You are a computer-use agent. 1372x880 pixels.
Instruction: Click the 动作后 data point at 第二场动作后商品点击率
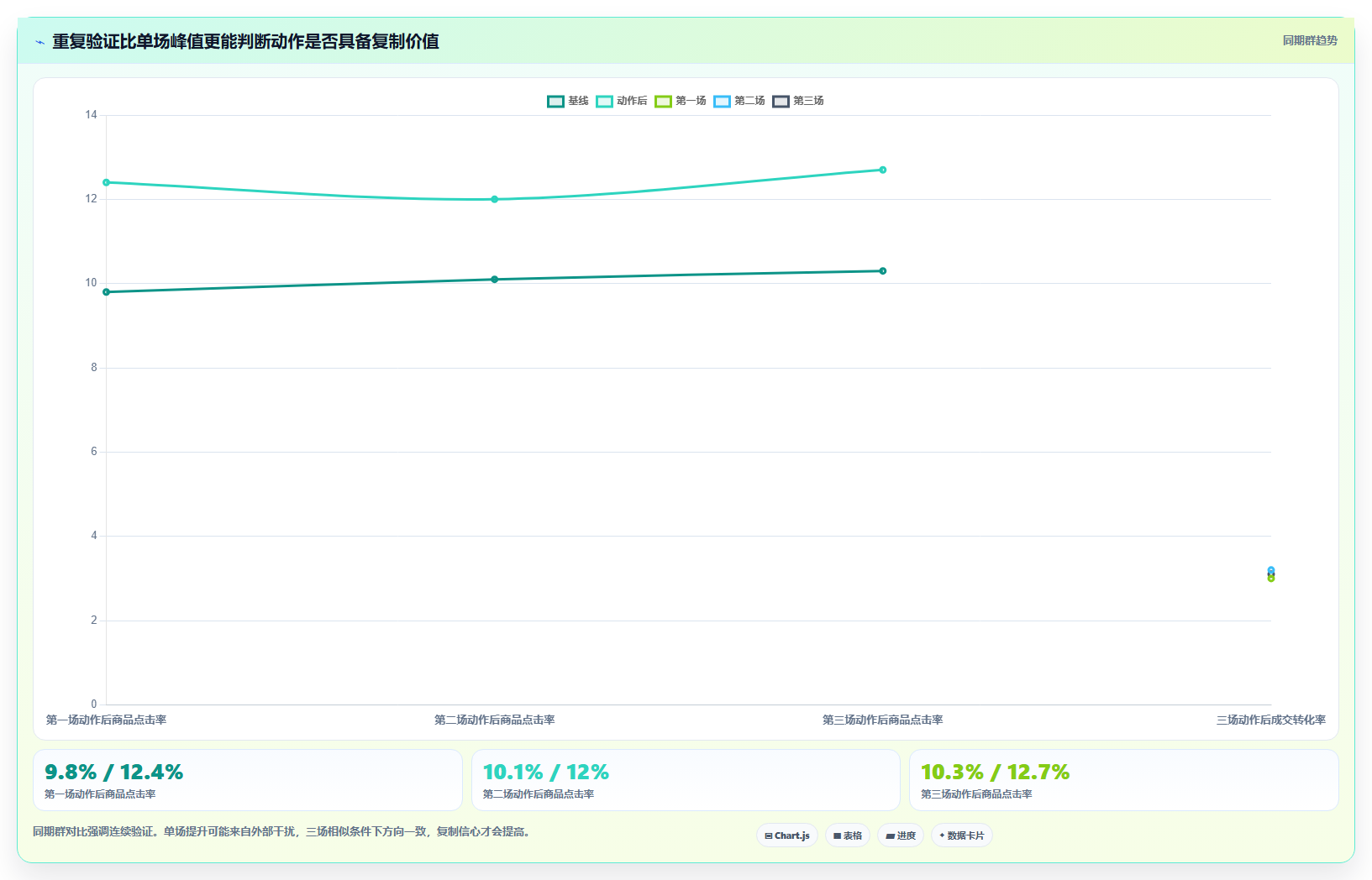[x=494, y=199]
